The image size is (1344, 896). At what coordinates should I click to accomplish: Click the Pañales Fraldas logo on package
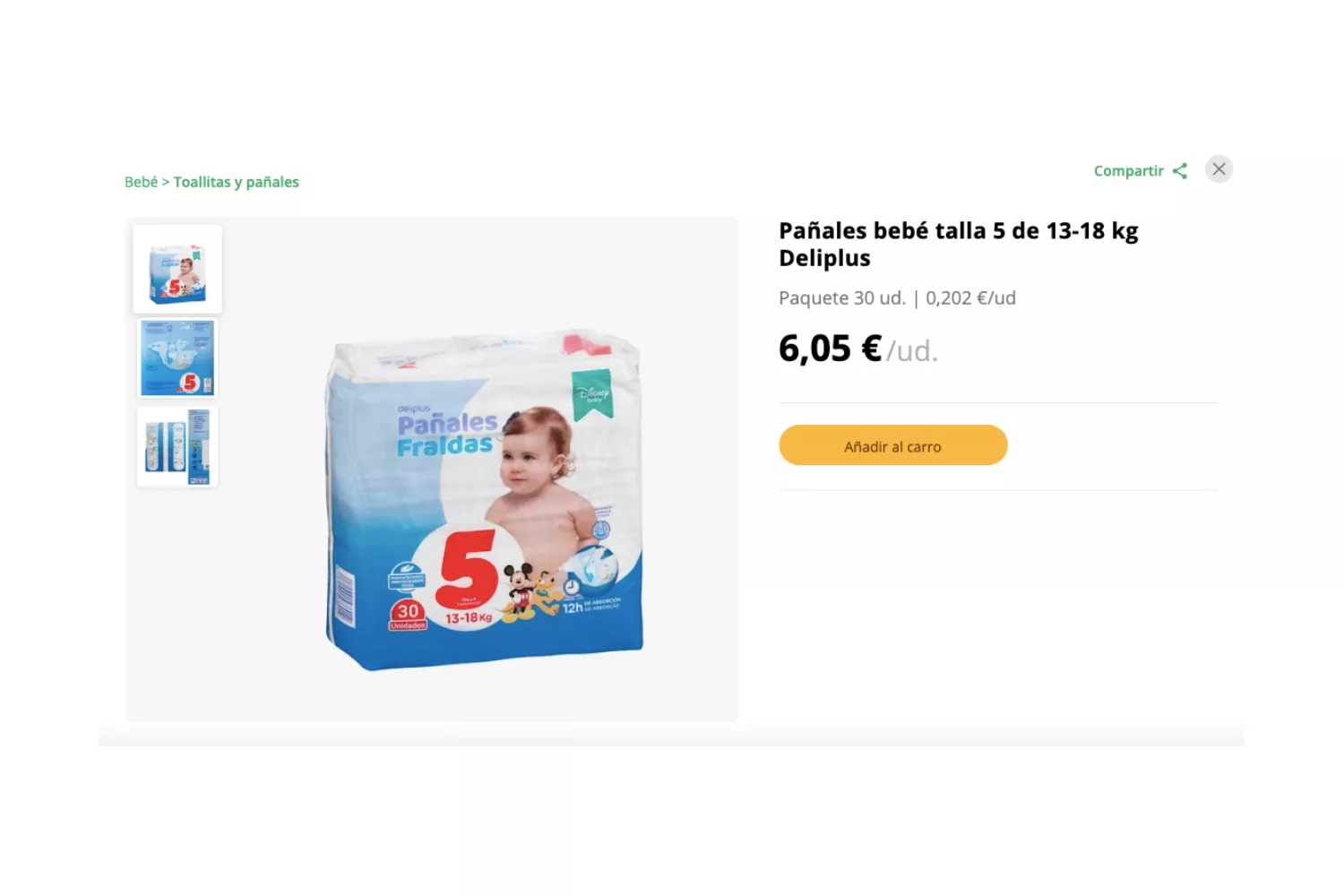pos(446,433)
